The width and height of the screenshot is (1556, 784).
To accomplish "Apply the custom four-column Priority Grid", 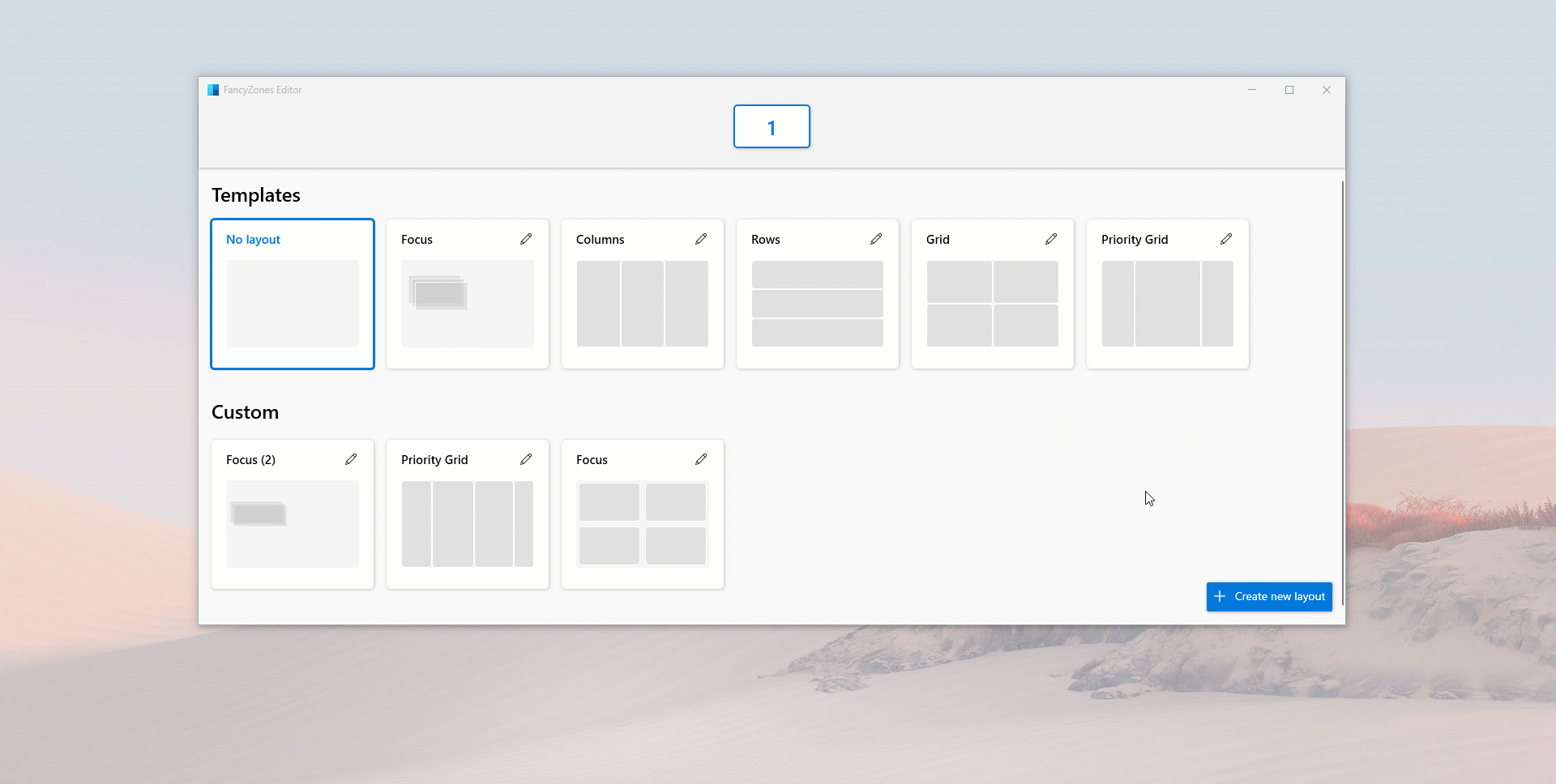I will tap(468, 524).
